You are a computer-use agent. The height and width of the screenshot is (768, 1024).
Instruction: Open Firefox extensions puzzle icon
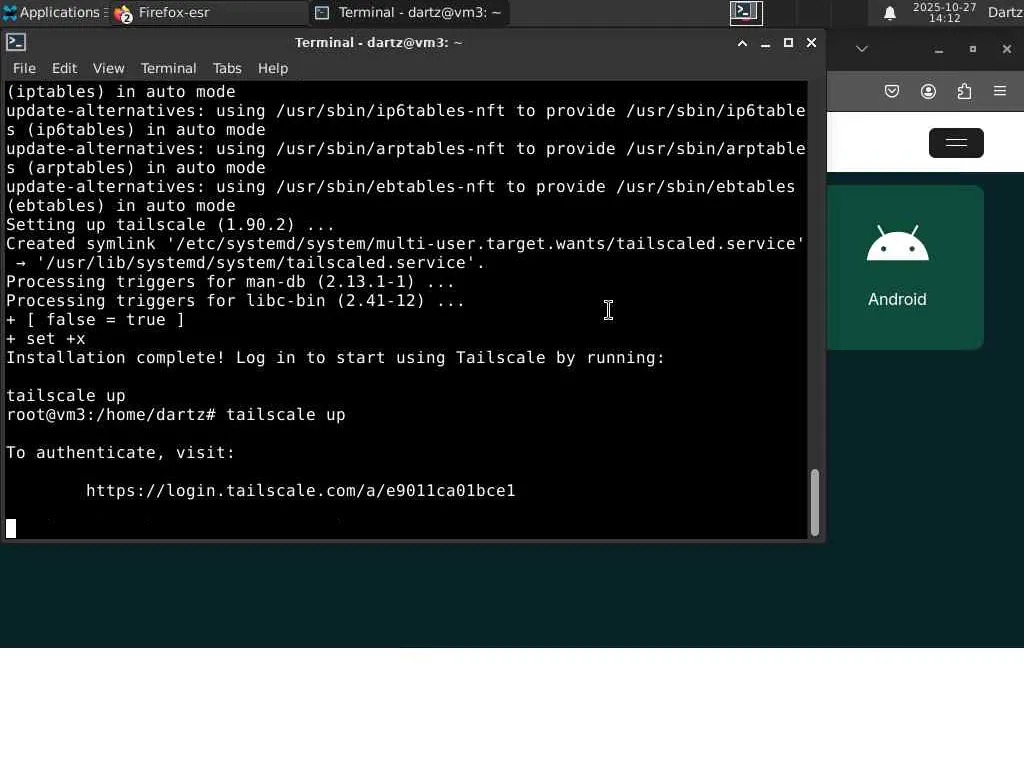964,91
